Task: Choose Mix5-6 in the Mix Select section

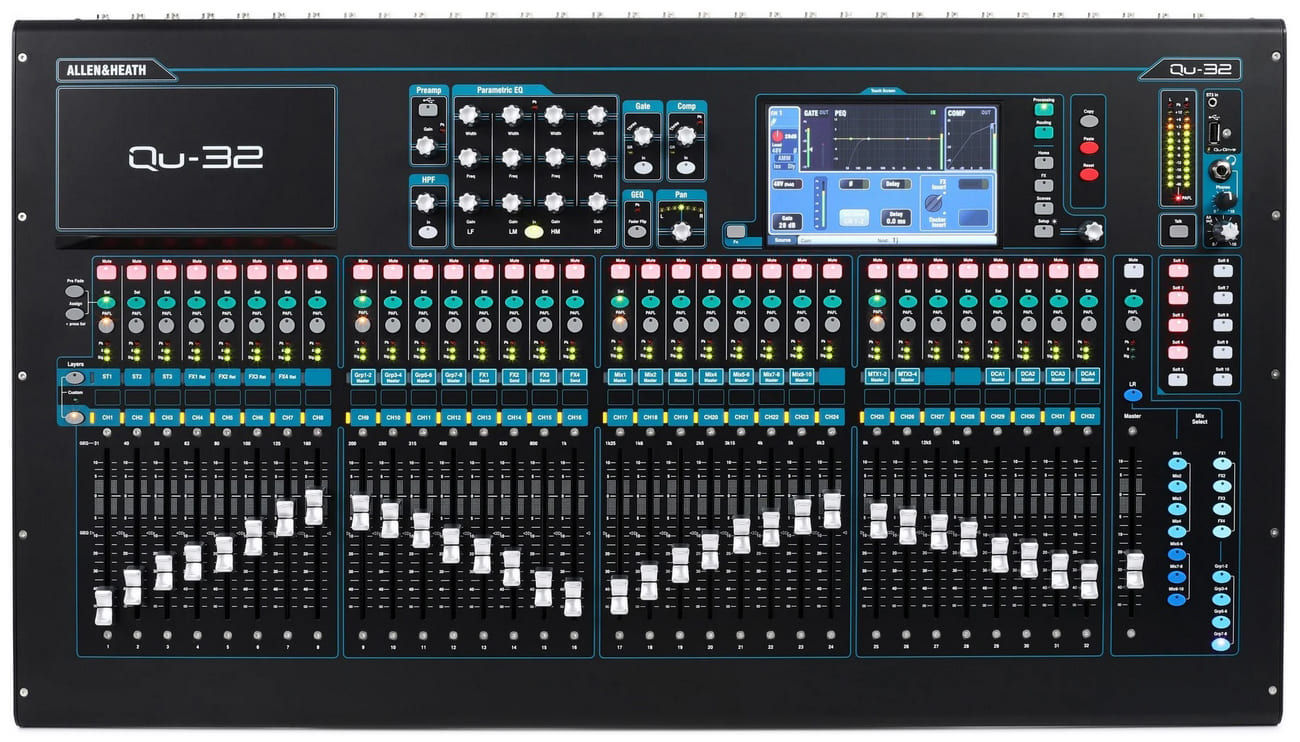Action: tap(1178, 553)
